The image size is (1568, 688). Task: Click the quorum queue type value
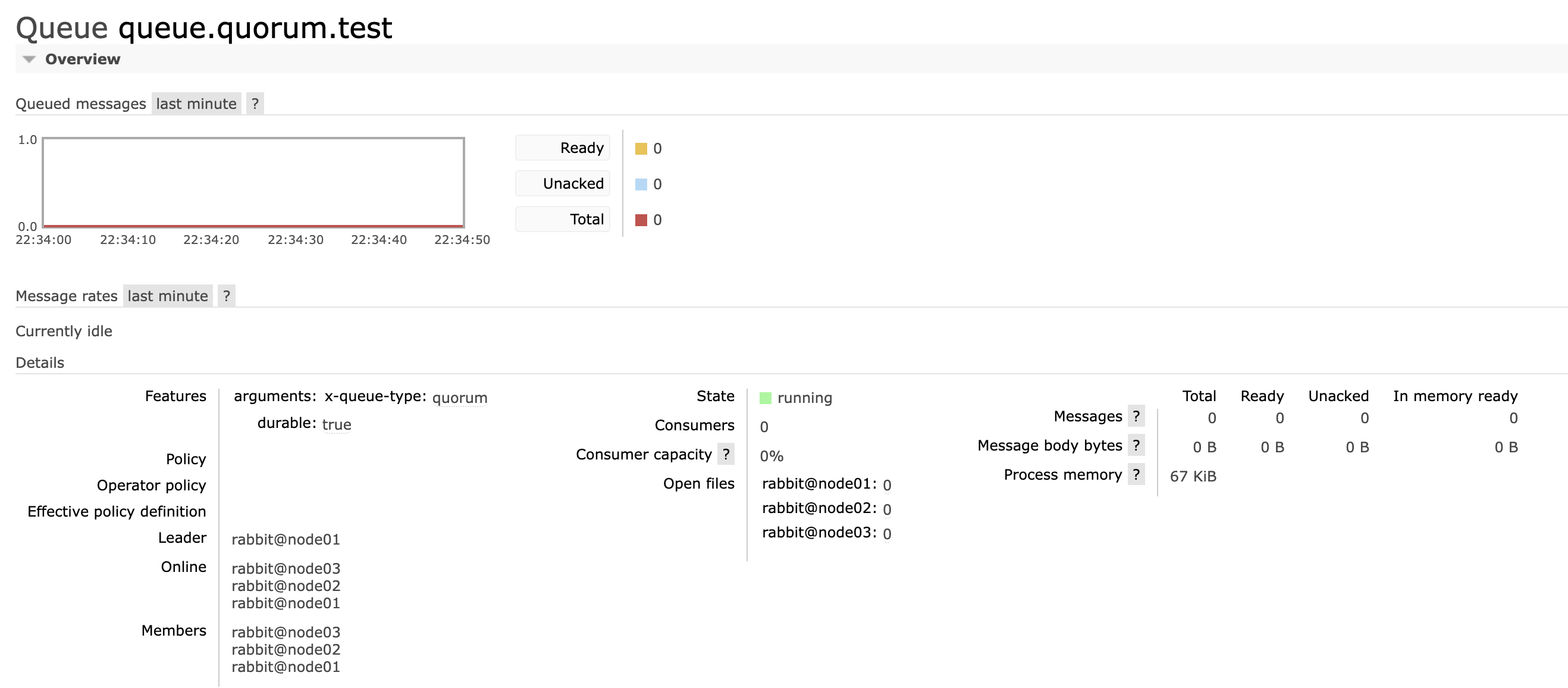click(x=460, y=398)
